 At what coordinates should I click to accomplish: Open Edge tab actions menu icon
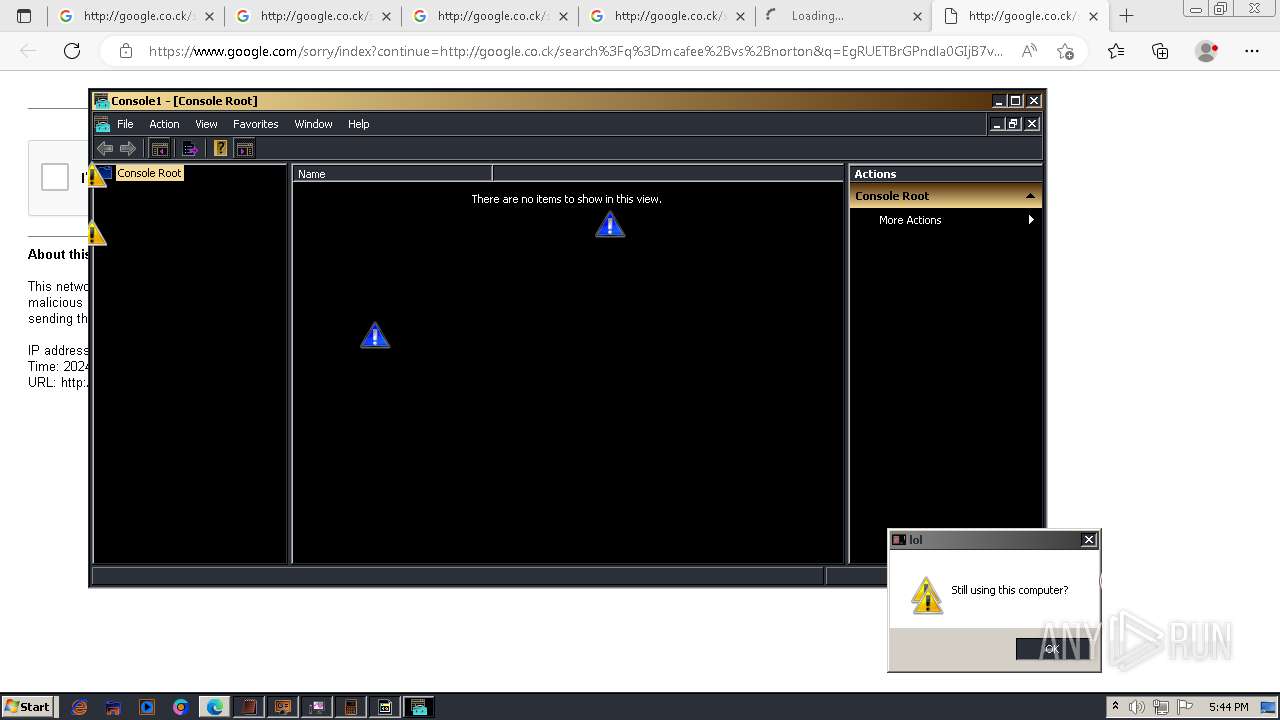24,16
